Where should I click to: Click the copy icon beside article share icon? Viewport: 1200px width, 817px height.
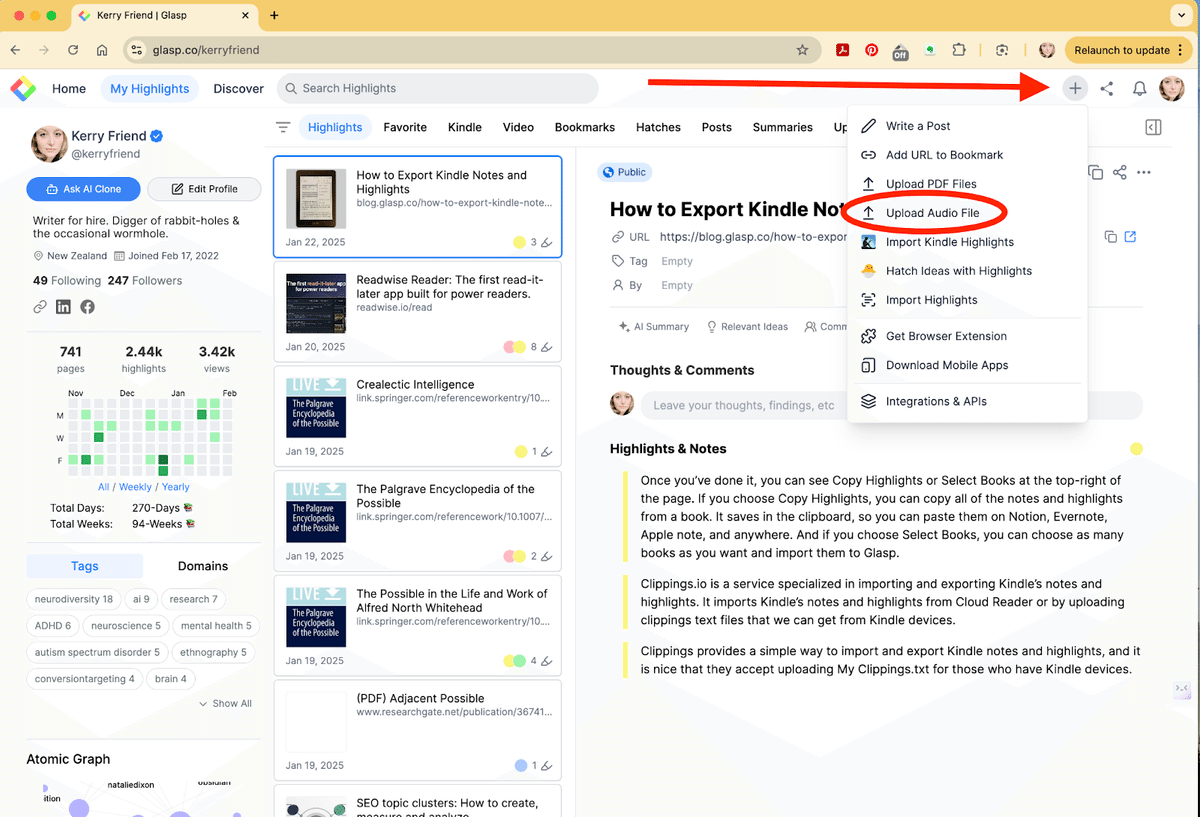(1095, 172)
